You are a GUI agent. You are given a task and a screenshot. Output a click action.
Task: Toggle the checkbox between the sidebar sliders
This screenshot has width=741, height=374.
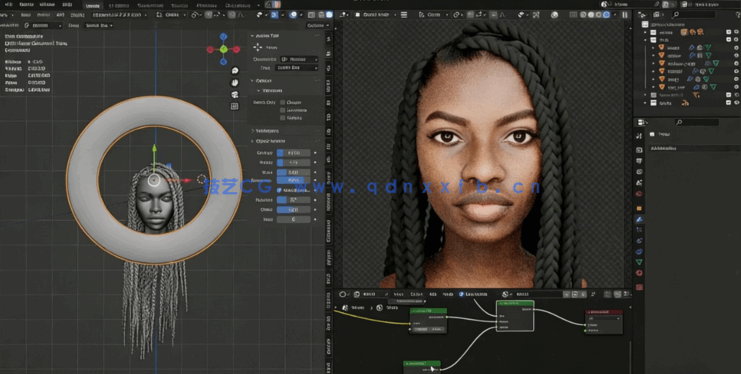click(x=279, y=190)
